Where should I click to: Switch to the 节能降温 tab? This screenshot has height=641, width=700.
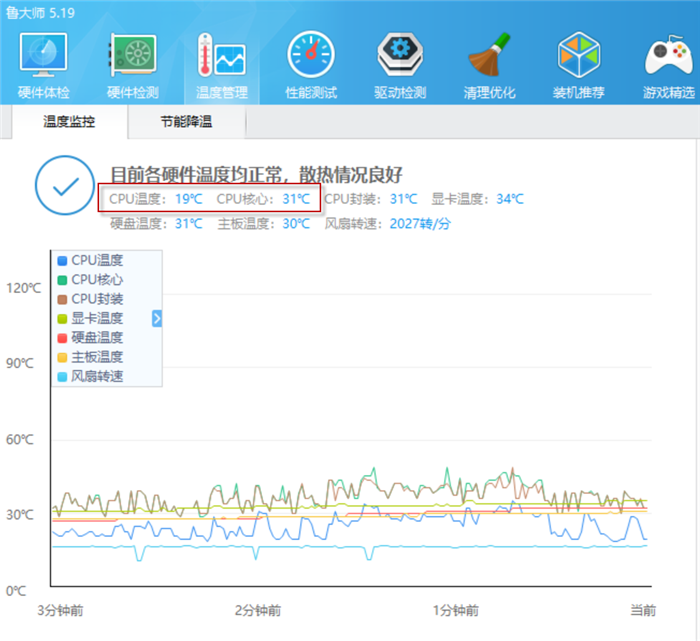point(187,121)
